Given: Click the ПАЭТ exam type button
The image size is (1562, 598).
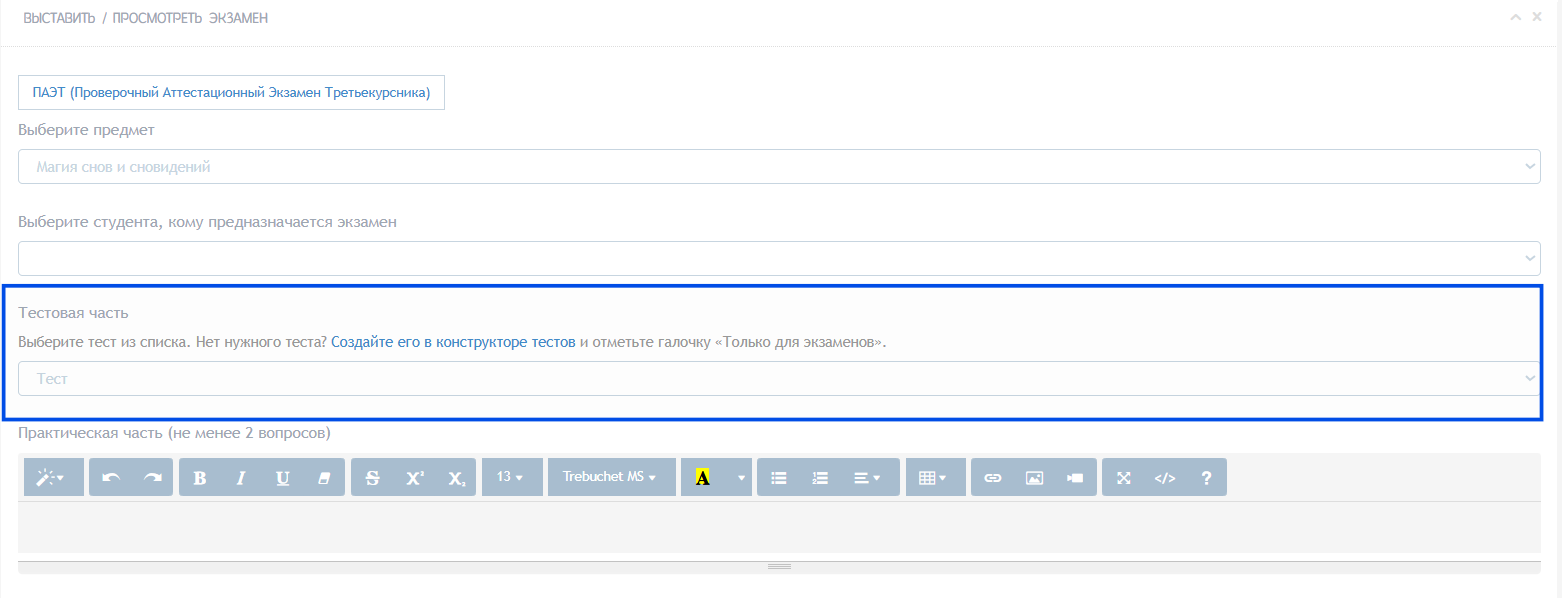Looking at the screenshot, I should click(x=231, y=93).
